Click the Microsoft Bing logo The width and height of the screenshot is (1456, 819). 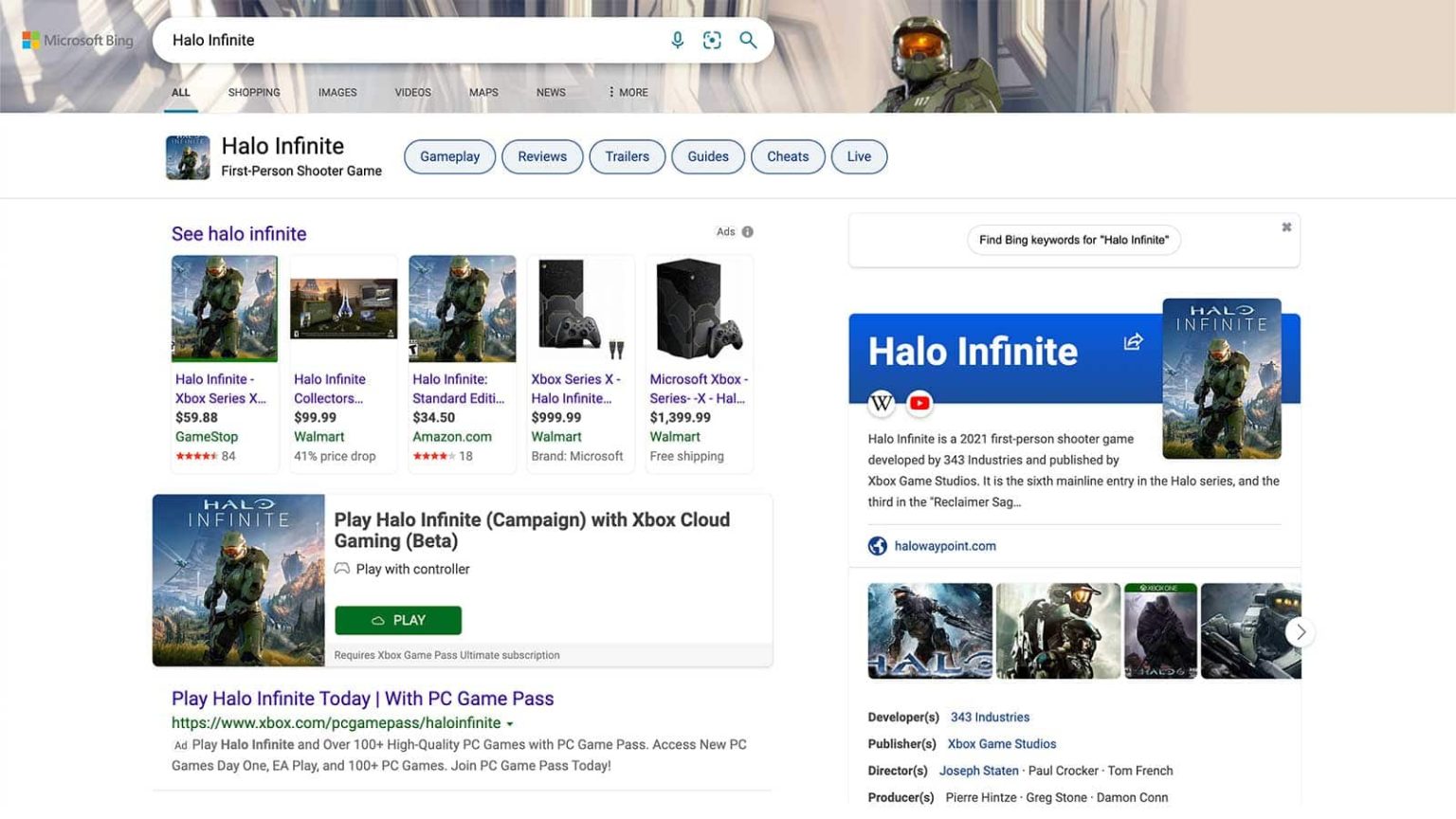[76, 40]
